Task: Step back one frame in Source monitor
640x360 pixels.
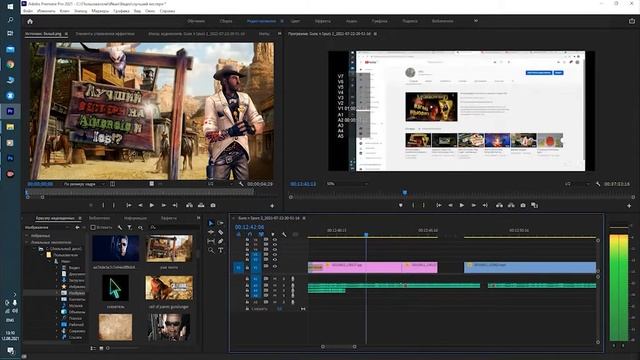Action: pos(140,205)
